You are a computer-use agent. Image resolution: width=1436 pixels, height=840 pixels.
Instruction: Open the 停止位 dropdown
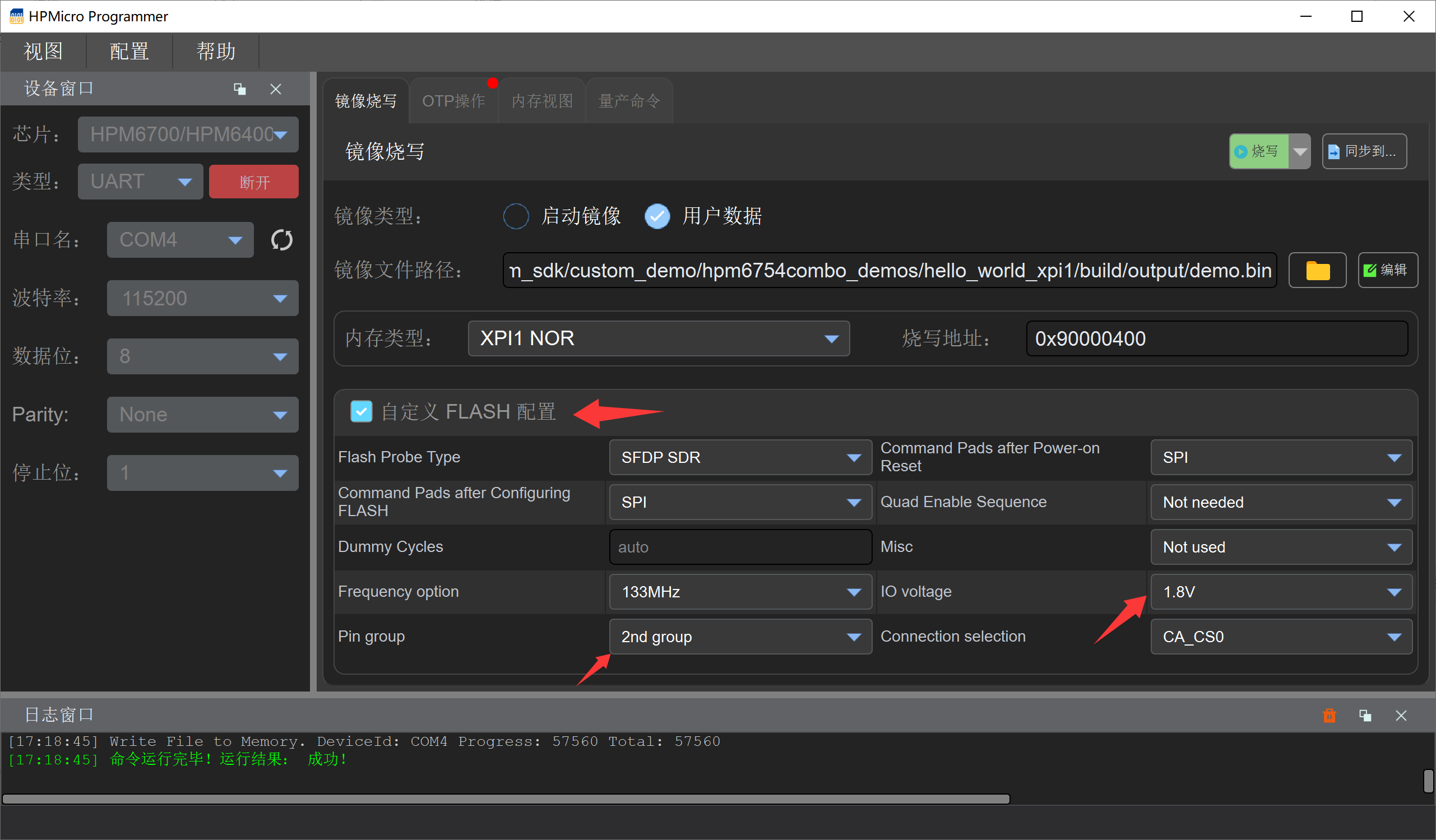tap(202, 472)
